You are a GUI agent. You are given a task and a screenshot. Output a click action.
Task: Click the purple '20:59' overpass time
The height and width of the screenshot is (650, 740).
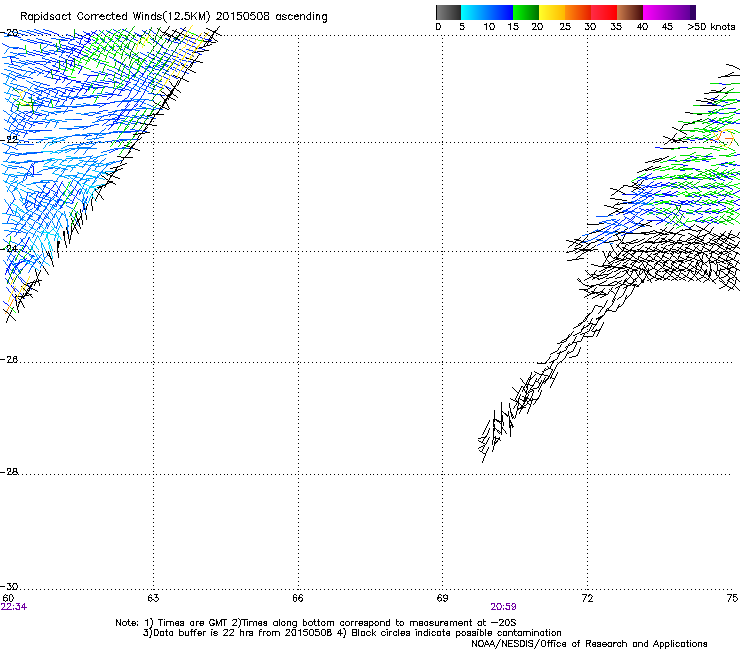[x=503, y=607]
